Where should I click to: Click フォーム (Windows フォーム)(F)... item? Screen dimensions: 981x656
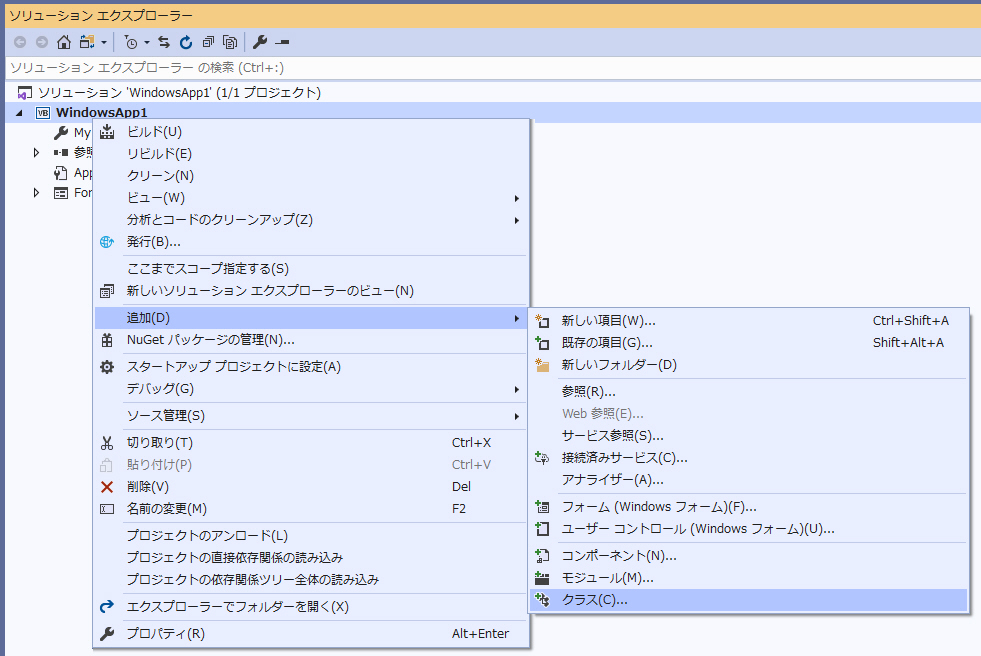[748, 507]
